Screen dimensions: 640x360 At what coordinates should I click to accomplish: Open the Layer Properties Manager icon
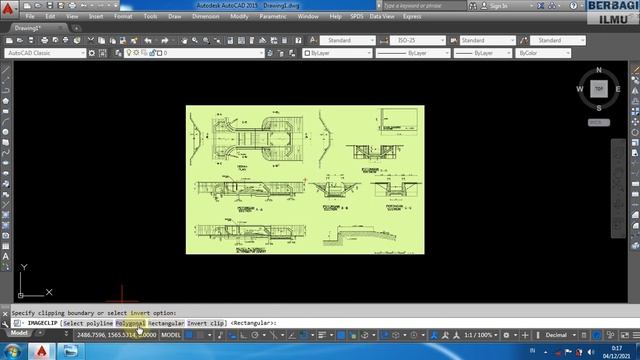(118, 53)
